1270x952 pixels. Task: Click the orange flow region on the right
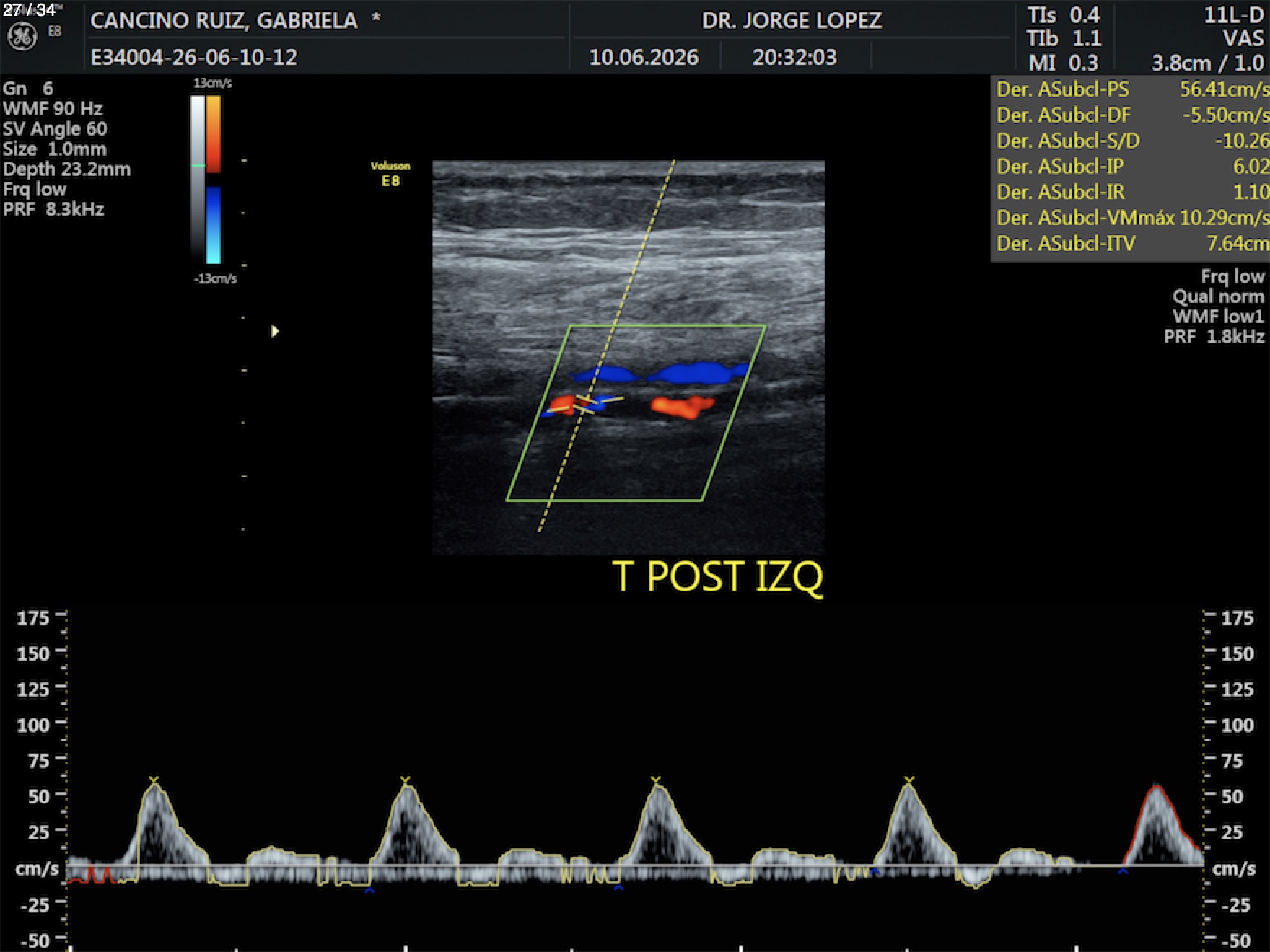coord(682,406)
